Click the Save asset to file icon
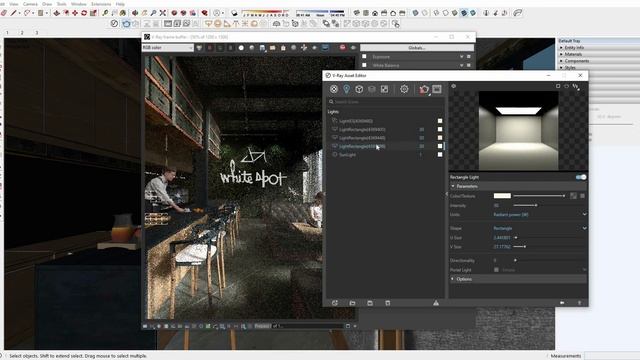 coord(370,303)
